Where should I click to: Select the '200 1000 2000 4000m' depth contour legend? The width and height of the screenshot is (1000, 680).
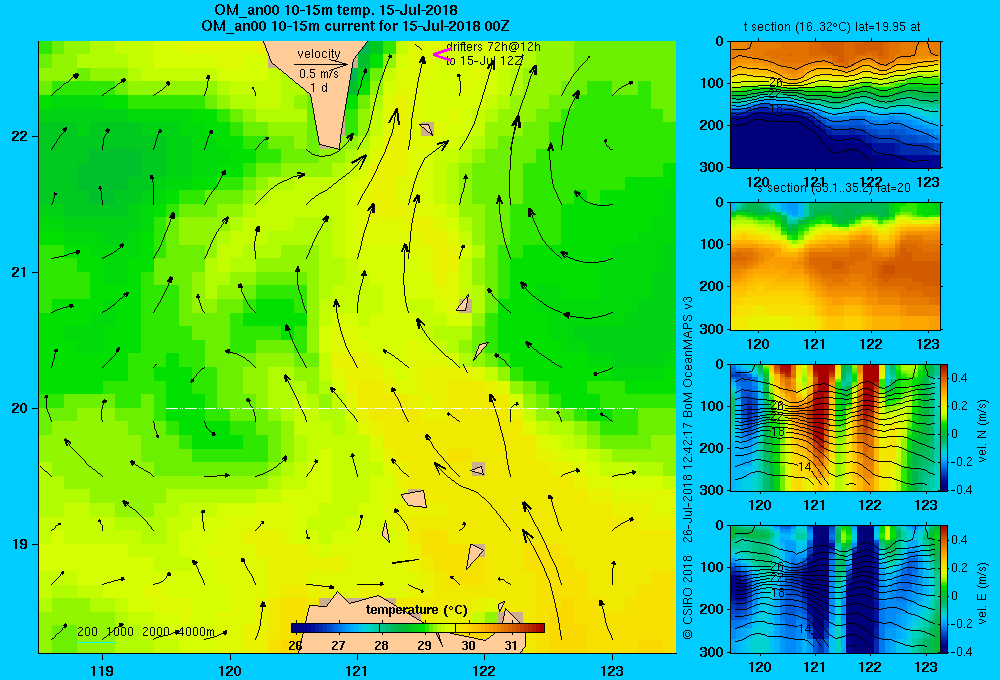pyautogui.click(x=146, y=632)
